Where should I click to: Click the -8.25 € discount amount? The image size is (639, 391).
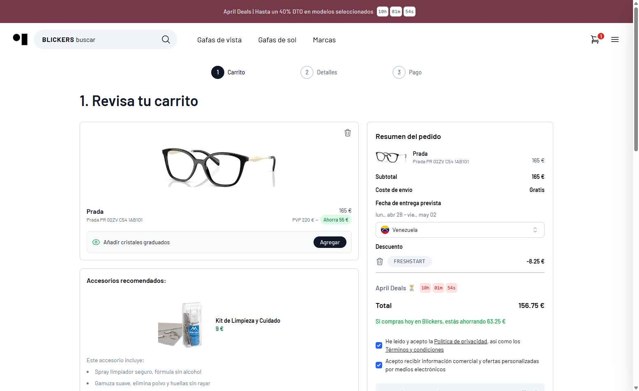tap(535, 261)
